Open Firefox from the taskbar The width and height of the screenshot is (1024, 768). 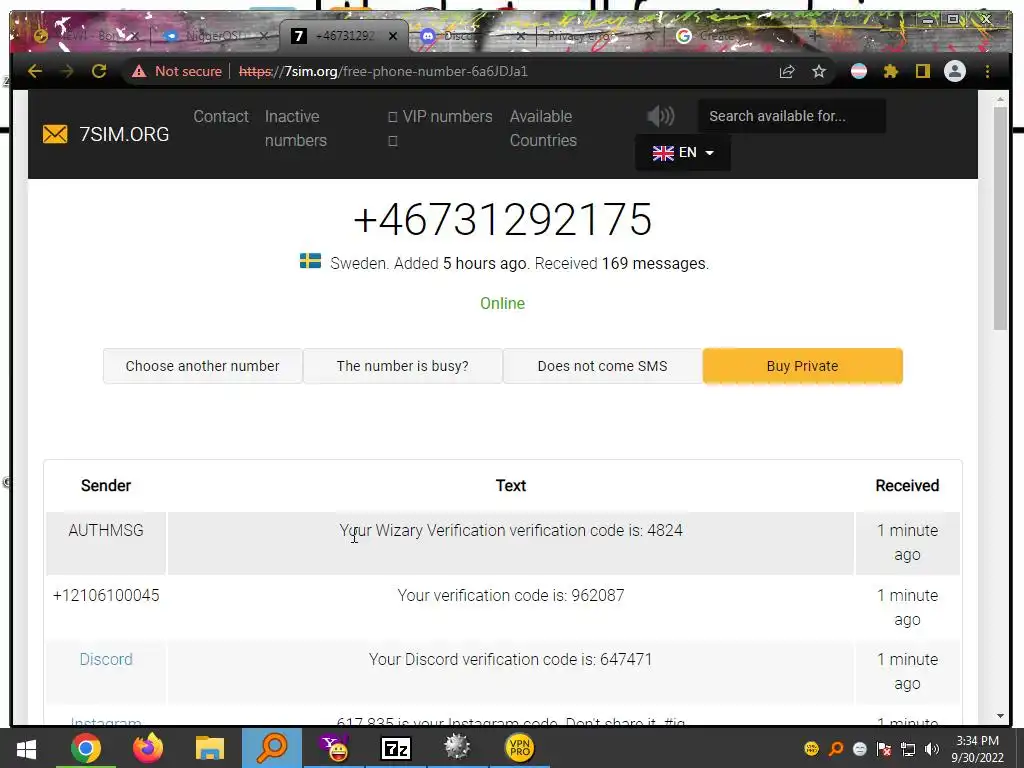point(148,748)
